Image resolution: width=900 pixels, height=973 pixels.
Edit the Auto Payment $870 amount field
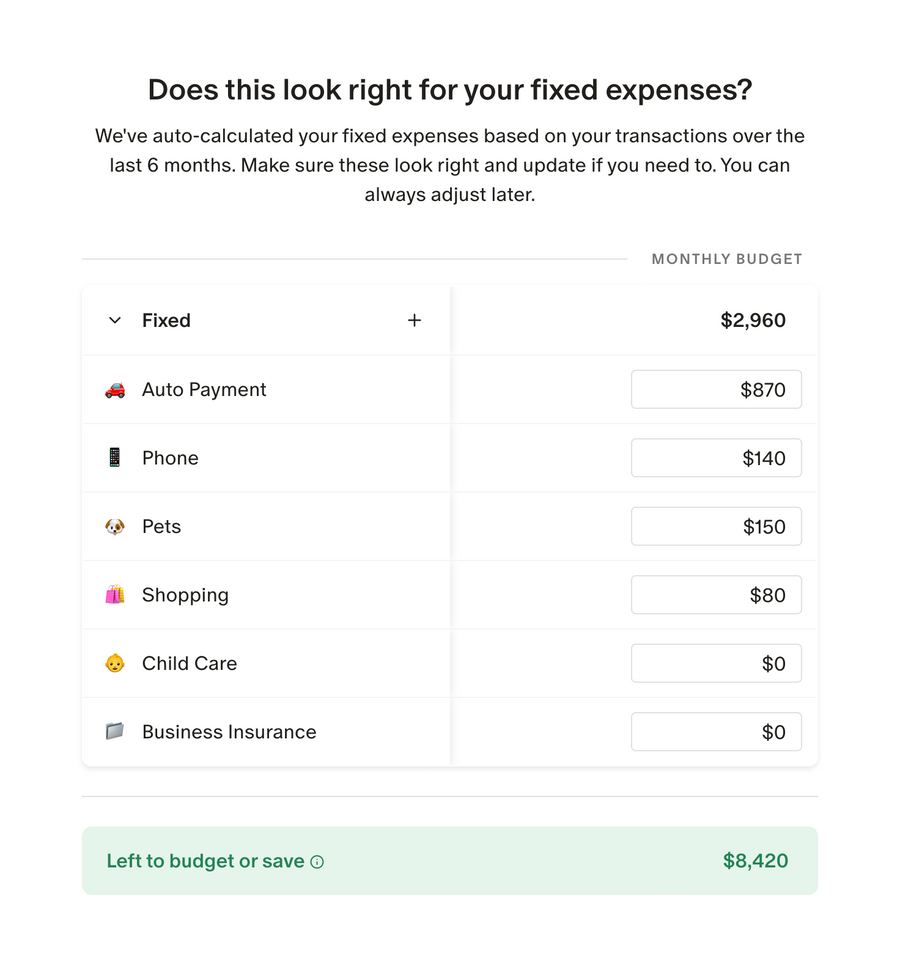[716, 389]
